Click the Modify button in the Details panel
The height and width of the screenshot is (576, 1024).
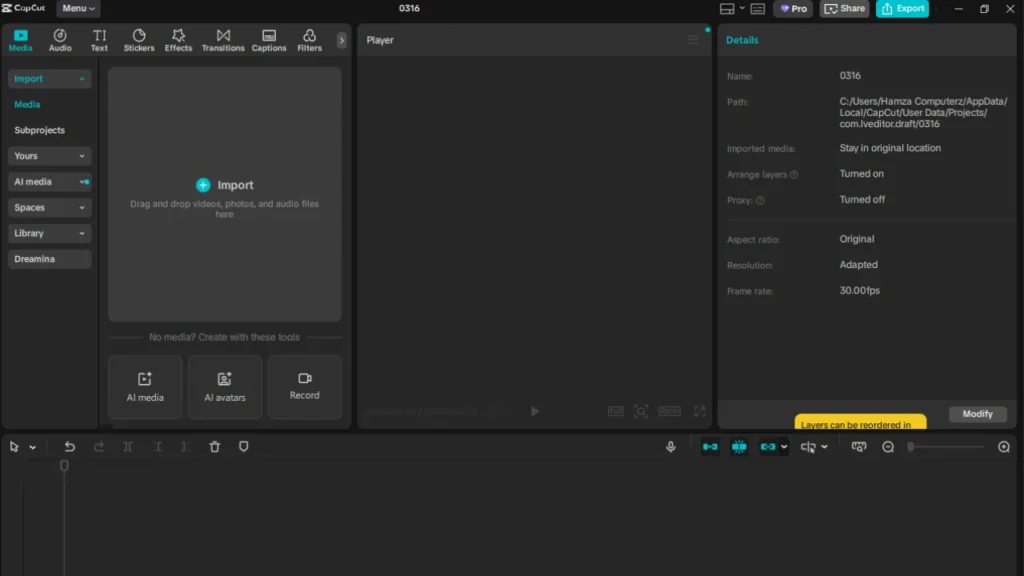pyautogui.click(x=977, y=413)
